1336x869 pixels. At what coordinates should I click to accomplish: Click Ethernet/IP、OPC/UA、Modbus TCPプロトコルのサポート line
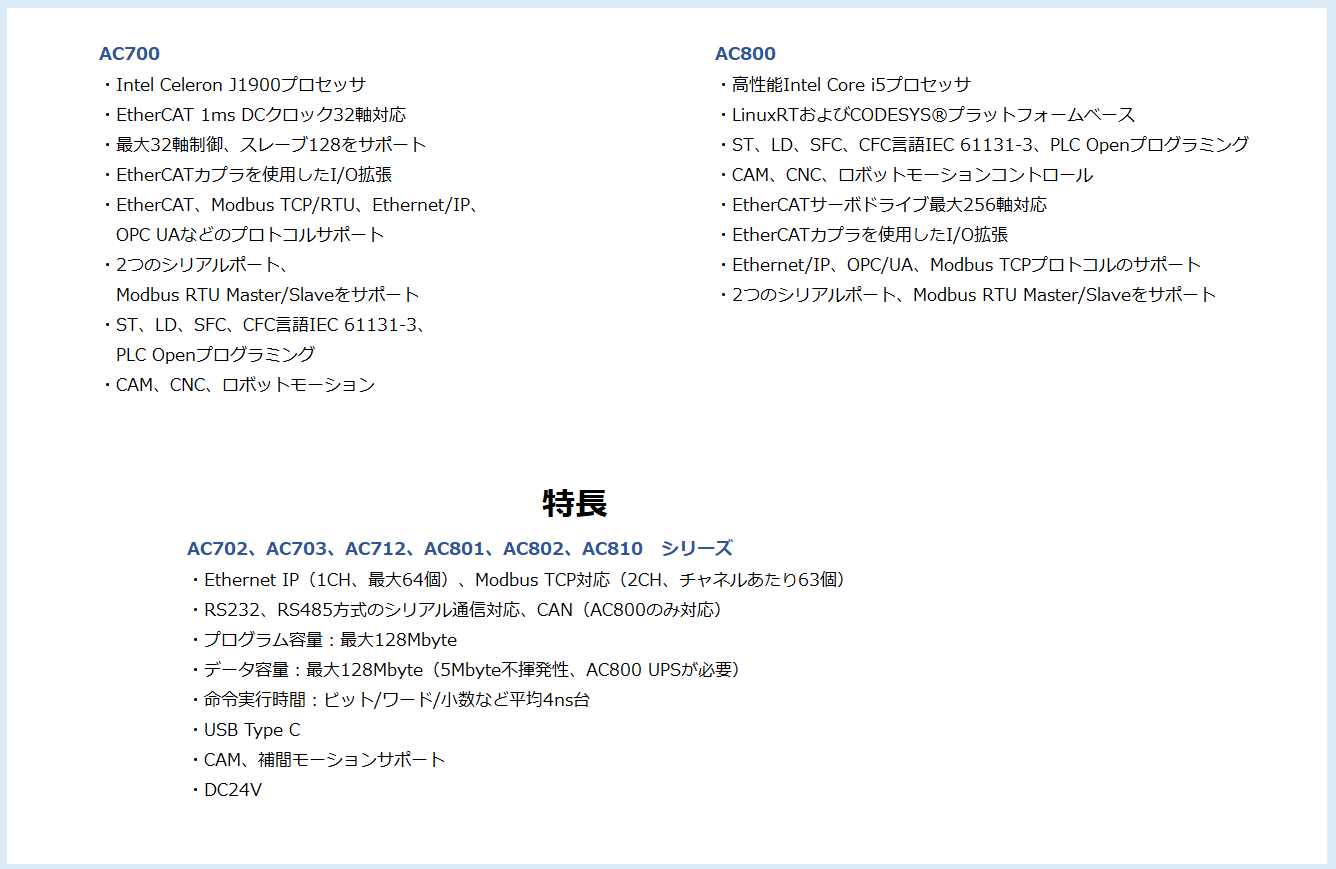(959, 265)
